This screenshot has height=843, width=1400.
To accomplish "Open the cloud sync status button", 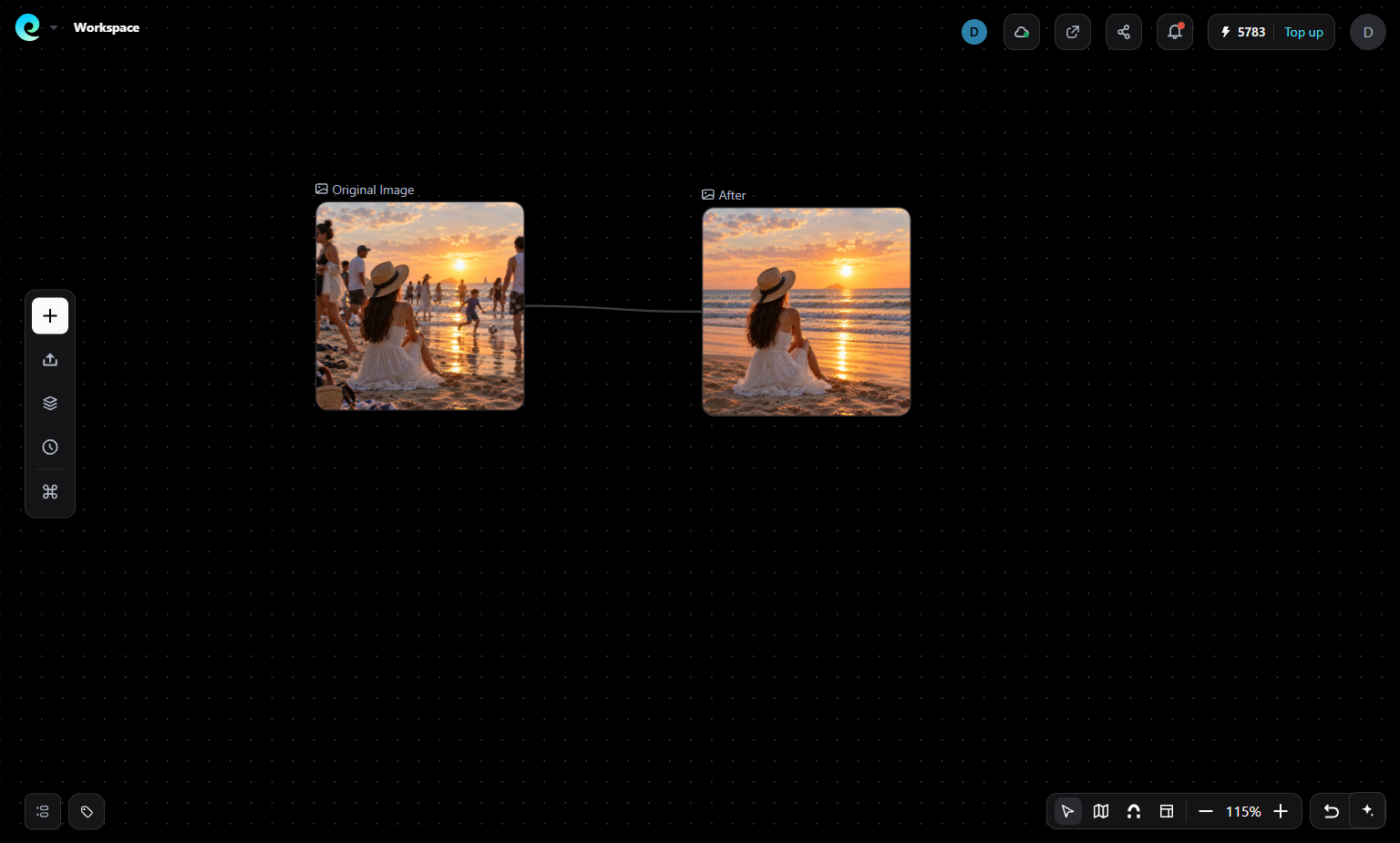I will [1022, 32].
